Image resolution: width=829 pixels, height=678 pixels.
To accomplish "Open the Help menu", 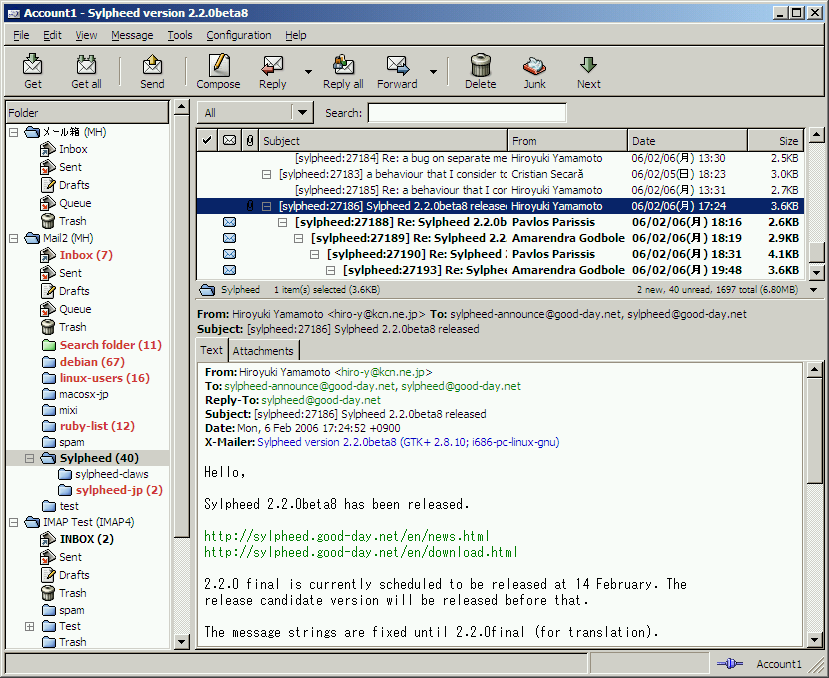I will coord(296,35).
